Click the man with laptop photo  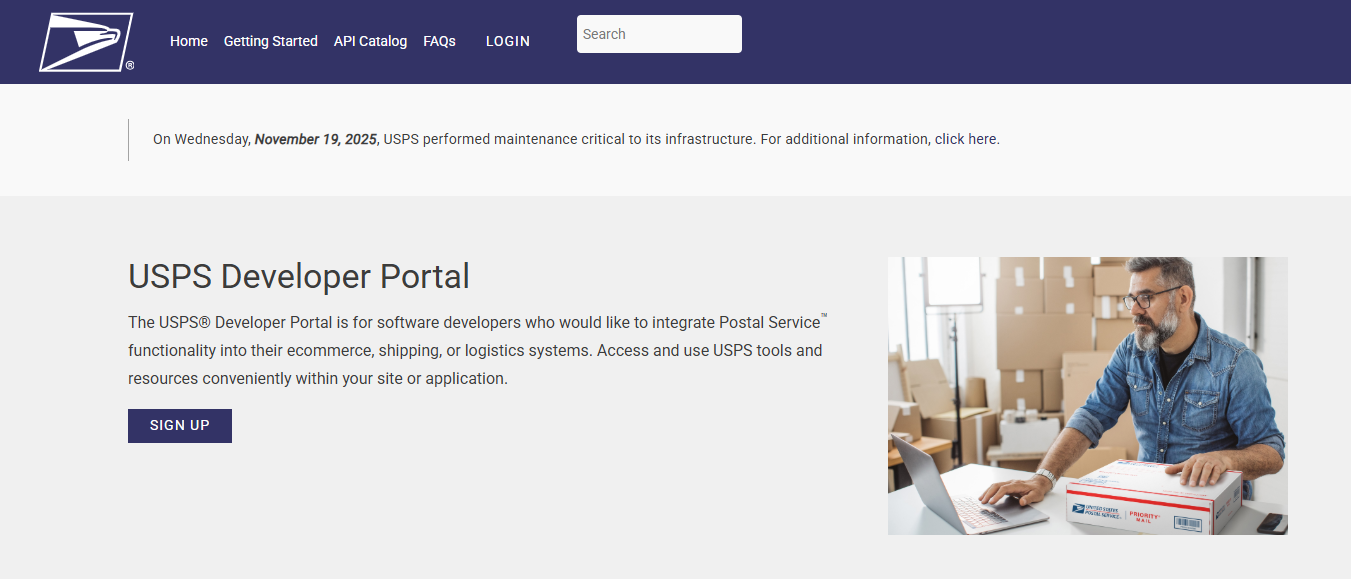pos(1088,396)
